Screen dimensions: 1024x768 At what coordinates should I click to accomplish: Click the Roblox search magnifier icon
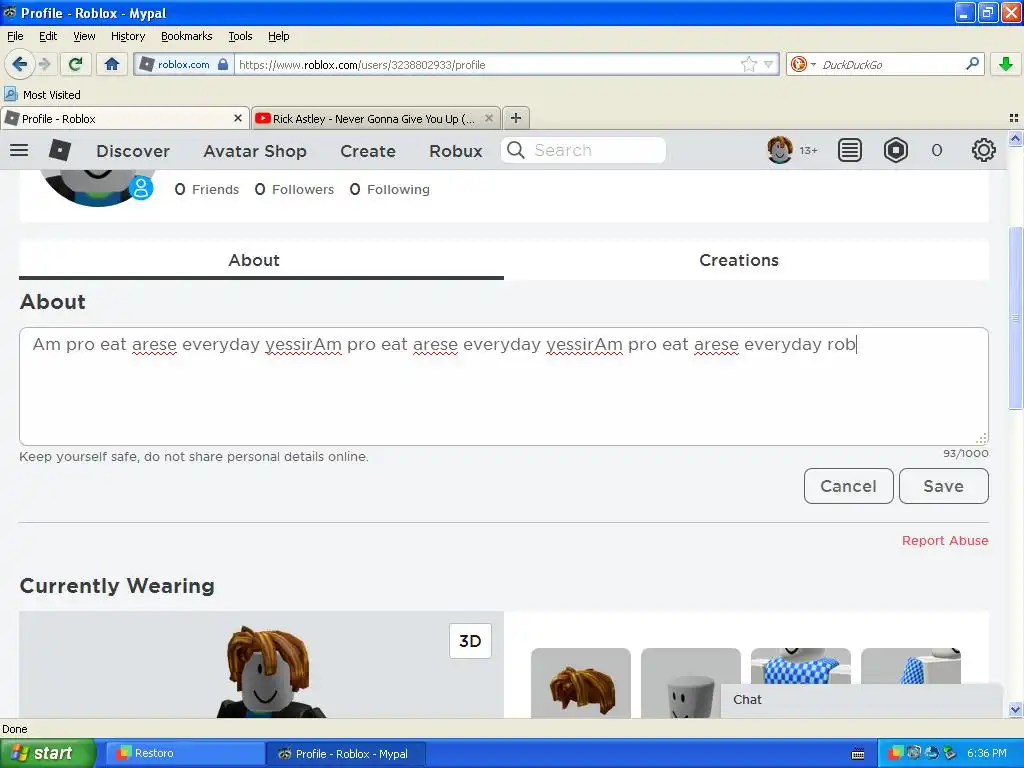pyautogui.click(x=515, y=150)
